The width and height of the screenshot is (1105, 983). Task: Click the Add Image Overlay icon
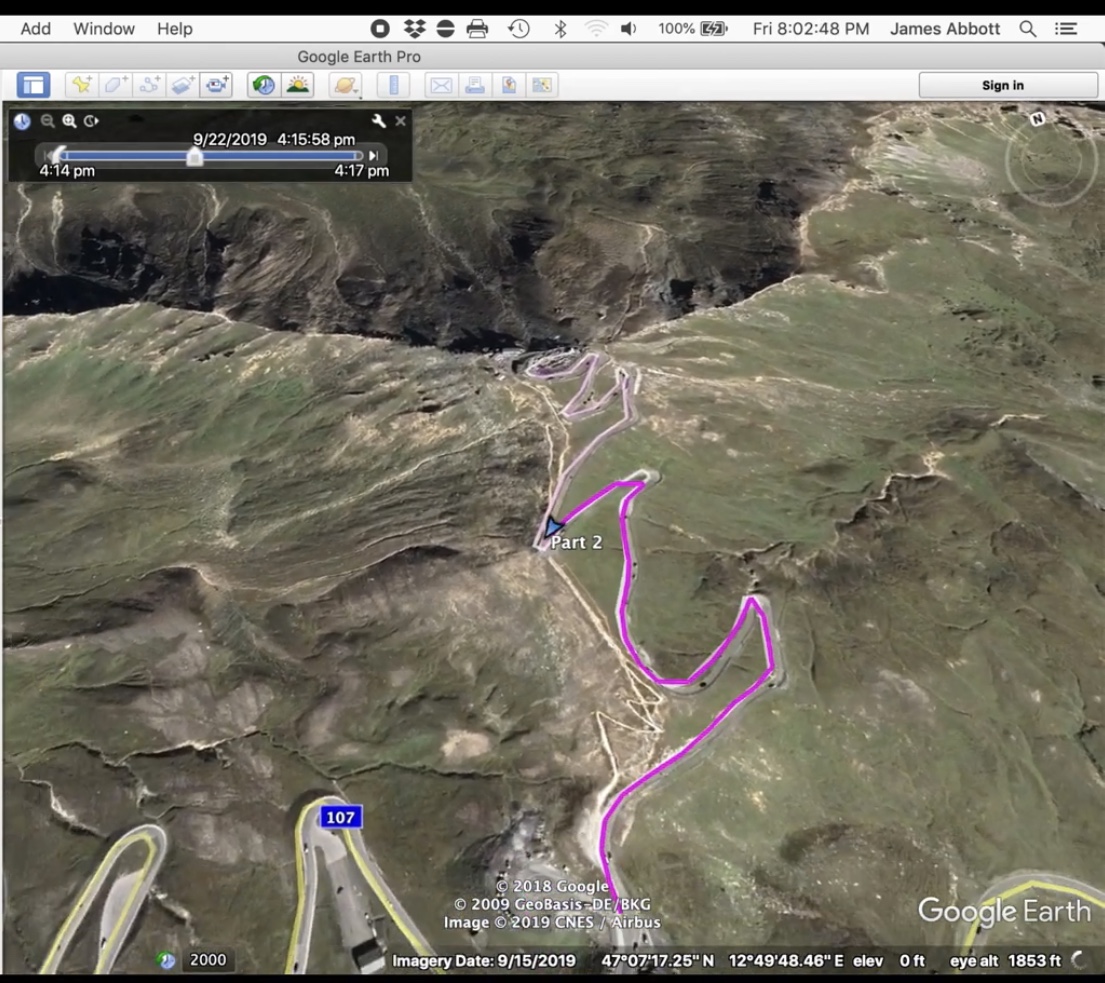(x=183, y=85)
